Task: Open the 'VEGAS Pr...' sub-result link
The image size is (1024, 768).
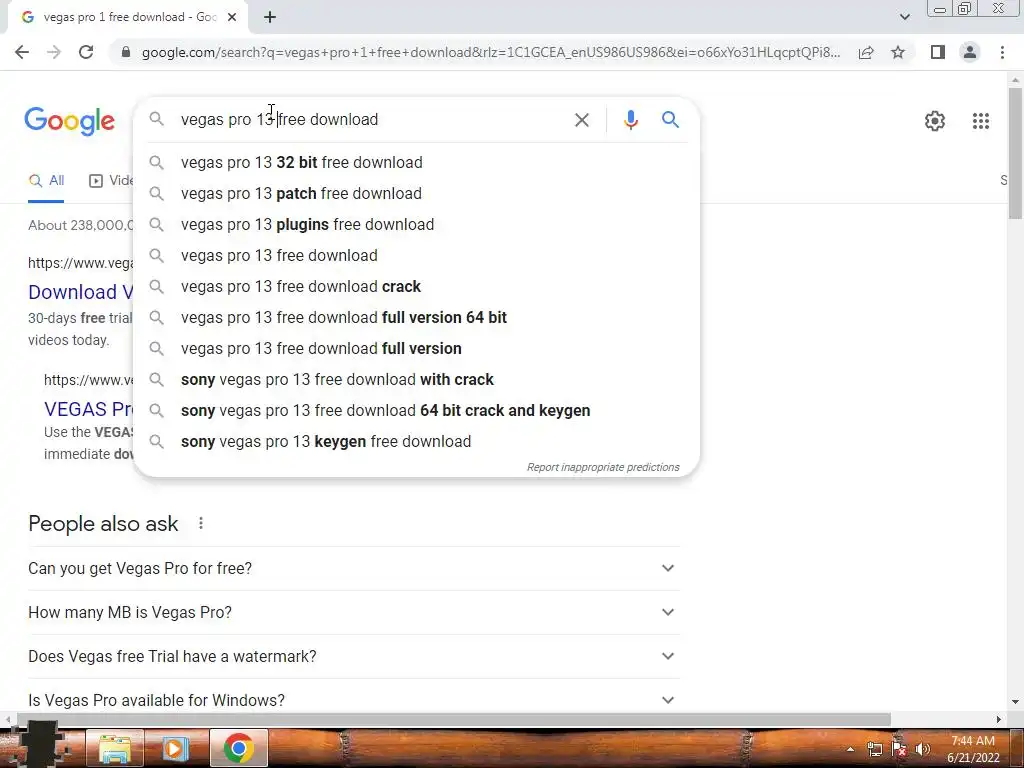Action: (x=88, y=409)
